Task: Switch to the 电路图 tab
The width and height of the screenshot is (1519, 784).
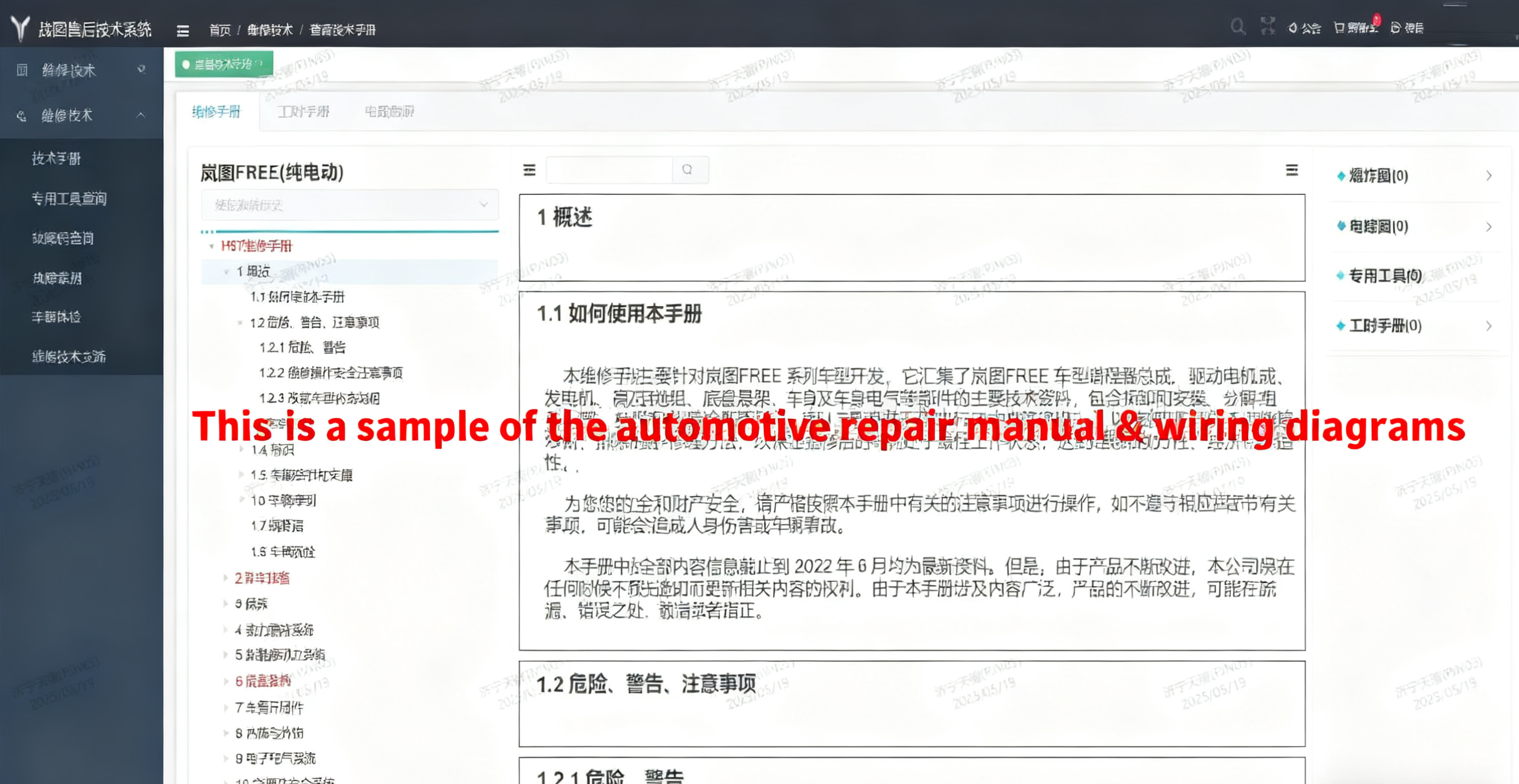Action: click(389, 111)
